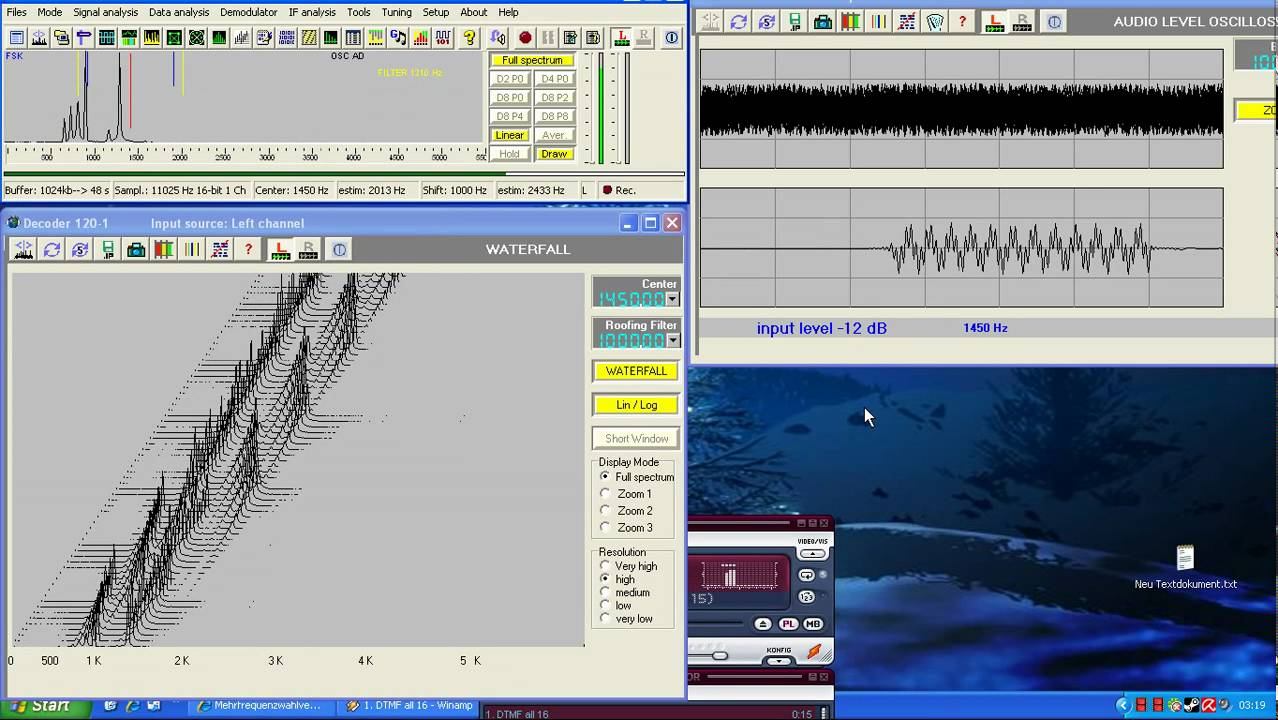Screen dimensions: 1278x720
Task: Click the Aver. button
Action: (x=554, y=135)
